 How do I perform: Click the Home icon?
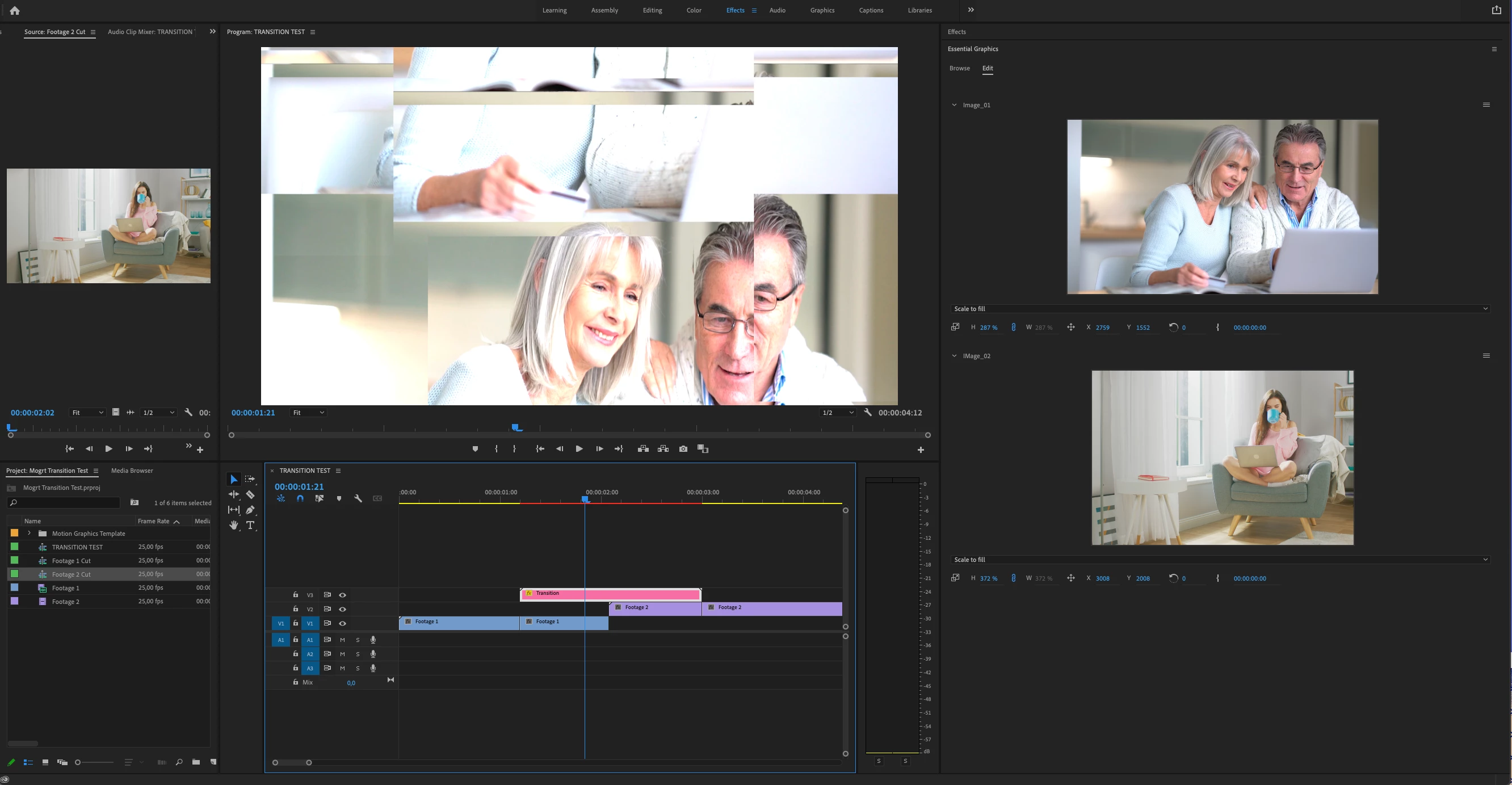pyautogui.click(x=15, y=11)
